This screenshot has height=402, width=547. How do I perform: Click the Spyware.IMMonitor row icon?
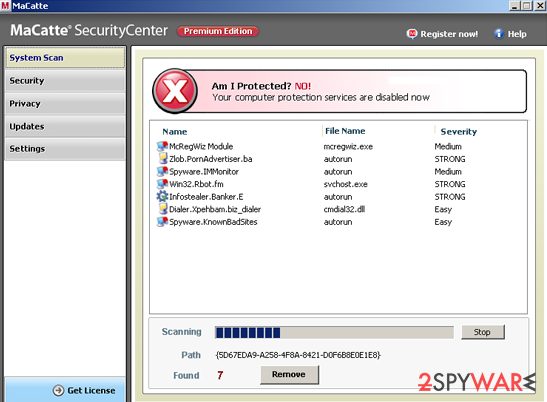pyautogui.click(x=162, y=171)
